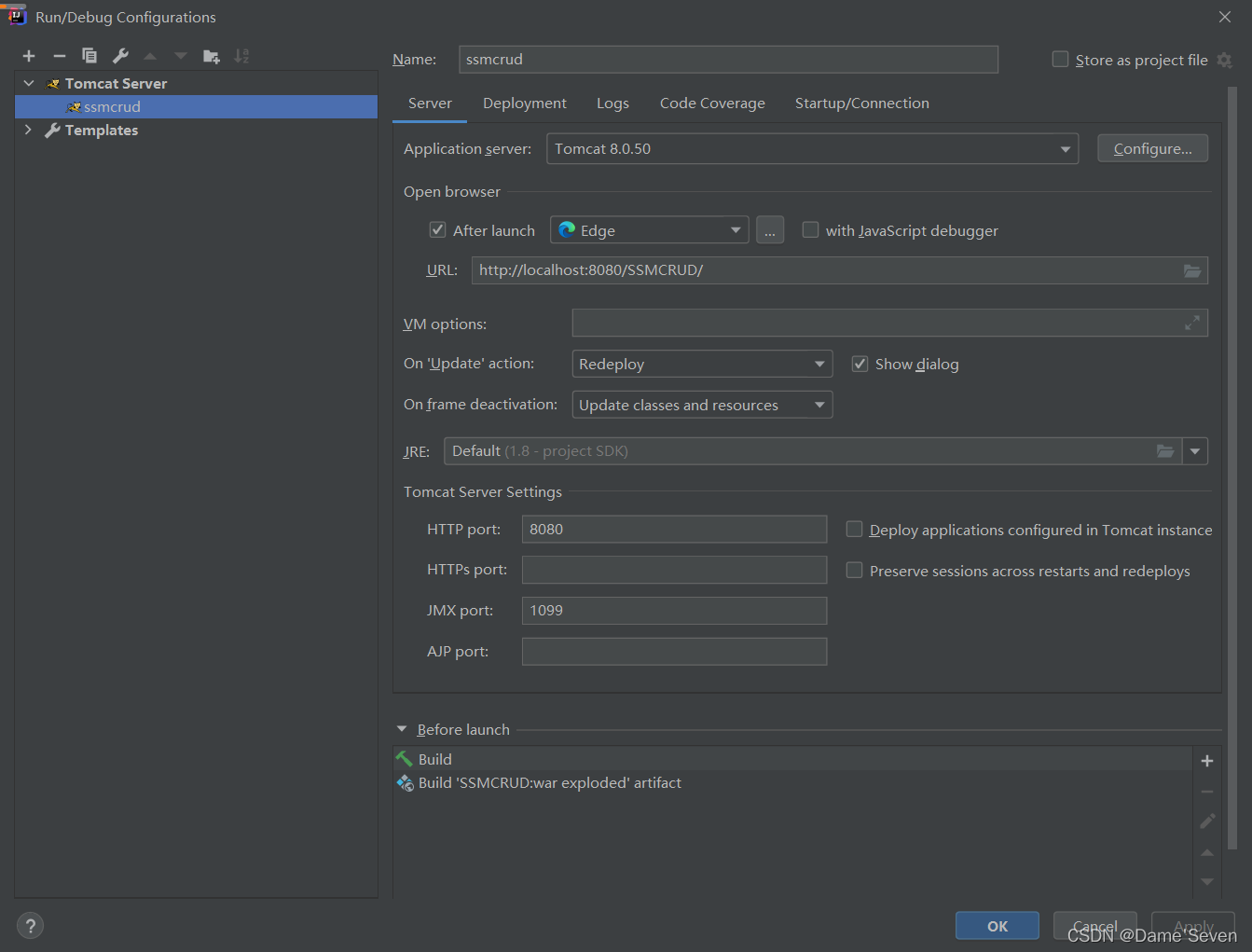Move before launch task up
The width and height of the screenshot is (1252, 952).
[1207, 852]
